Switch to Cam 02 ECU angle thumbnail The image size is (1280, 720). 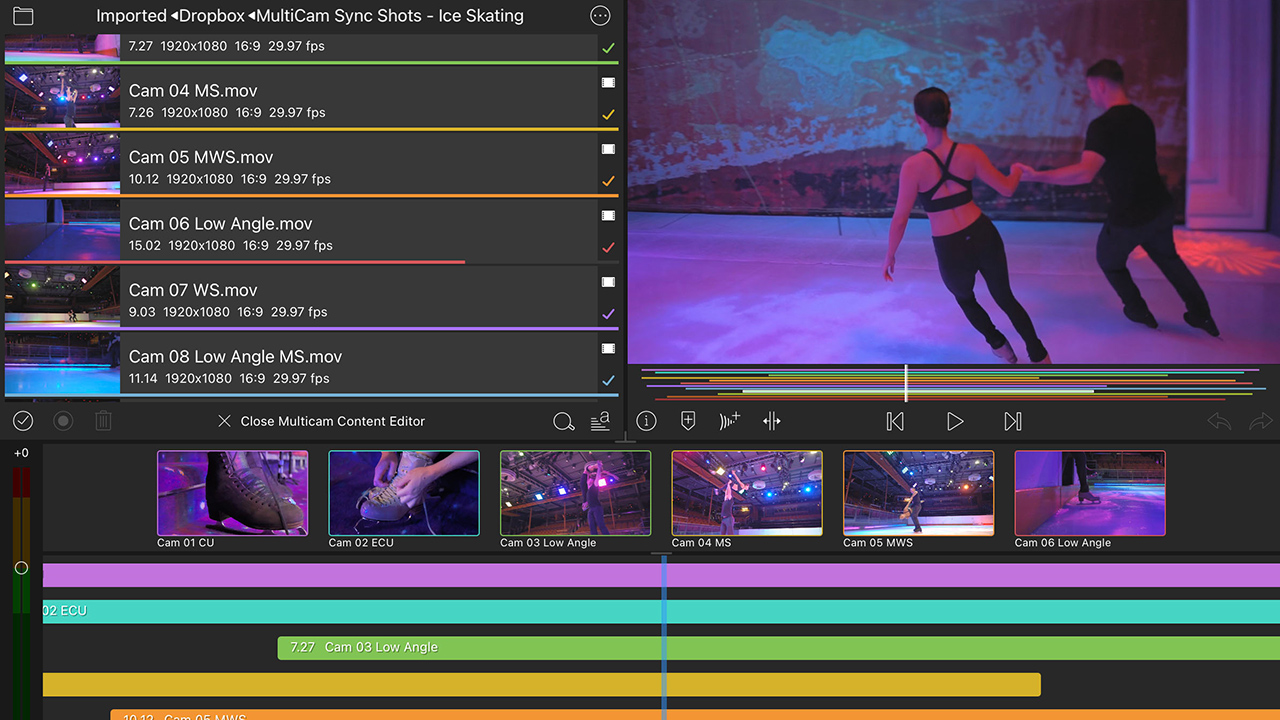point(404,493)
